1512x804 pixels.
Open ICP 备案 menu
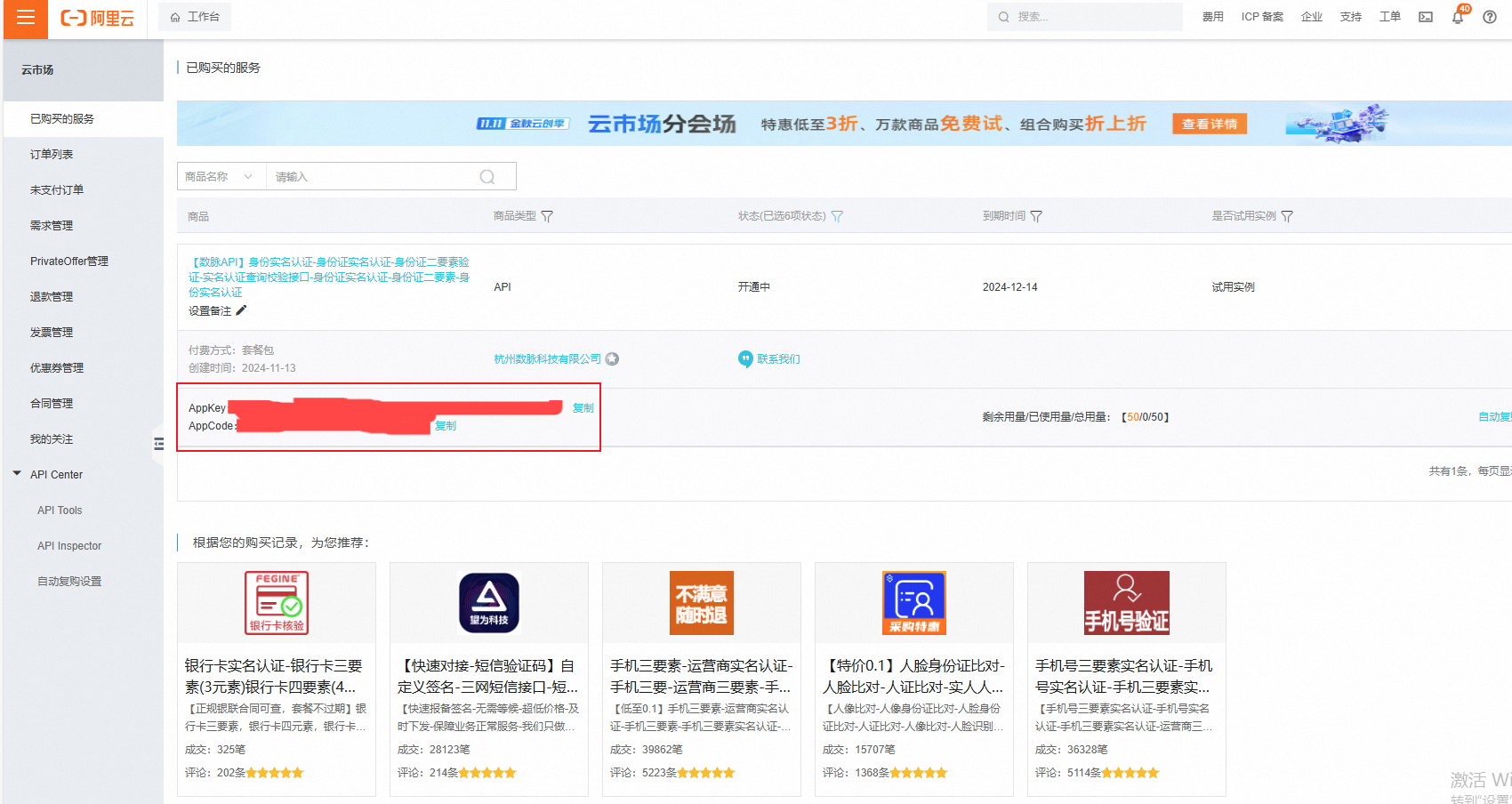tap(1262, 17)
